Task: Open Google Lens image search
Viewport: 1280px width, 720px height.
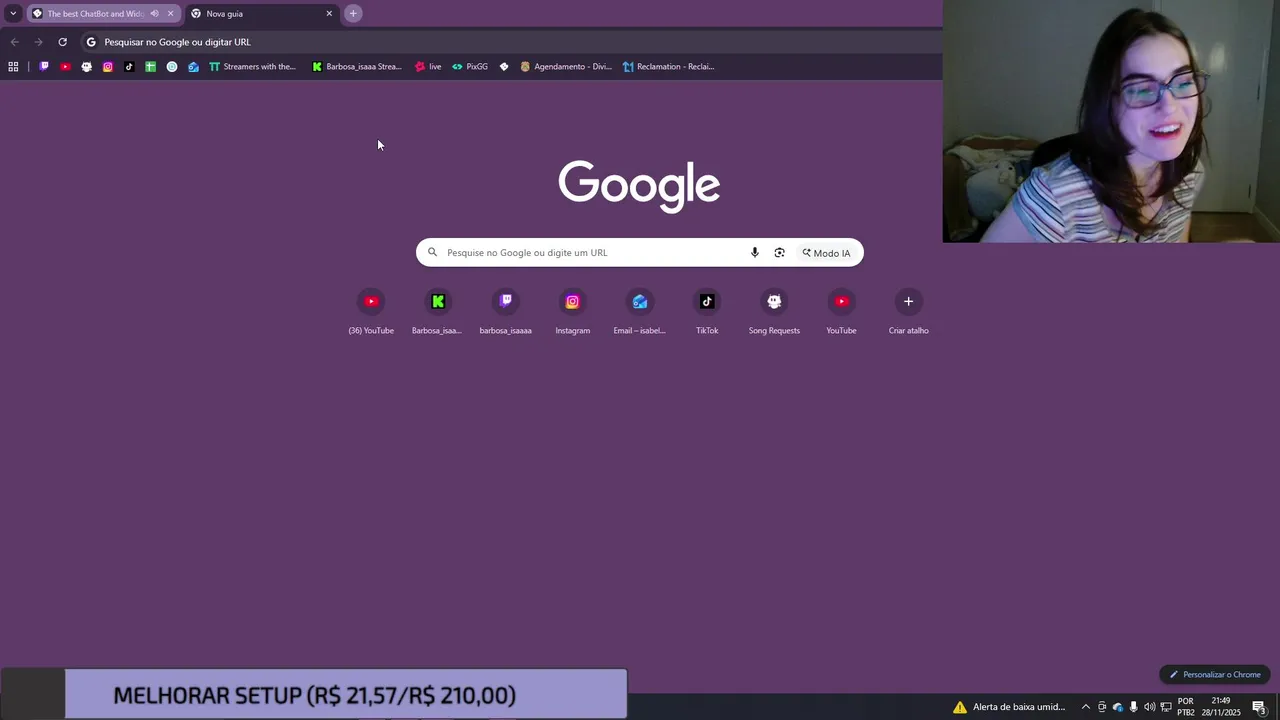Action: (779, 253)
